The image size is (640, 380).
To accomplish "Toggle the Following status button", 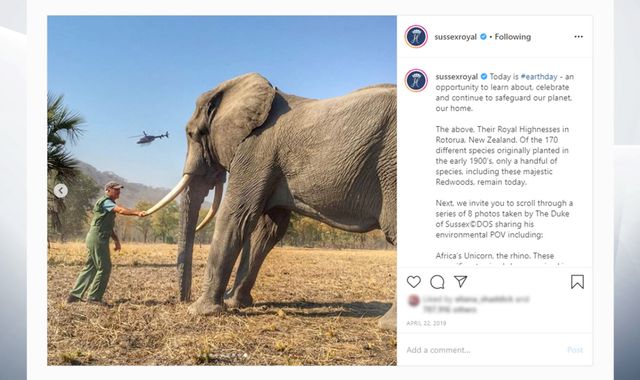I will tap(513, 37).
